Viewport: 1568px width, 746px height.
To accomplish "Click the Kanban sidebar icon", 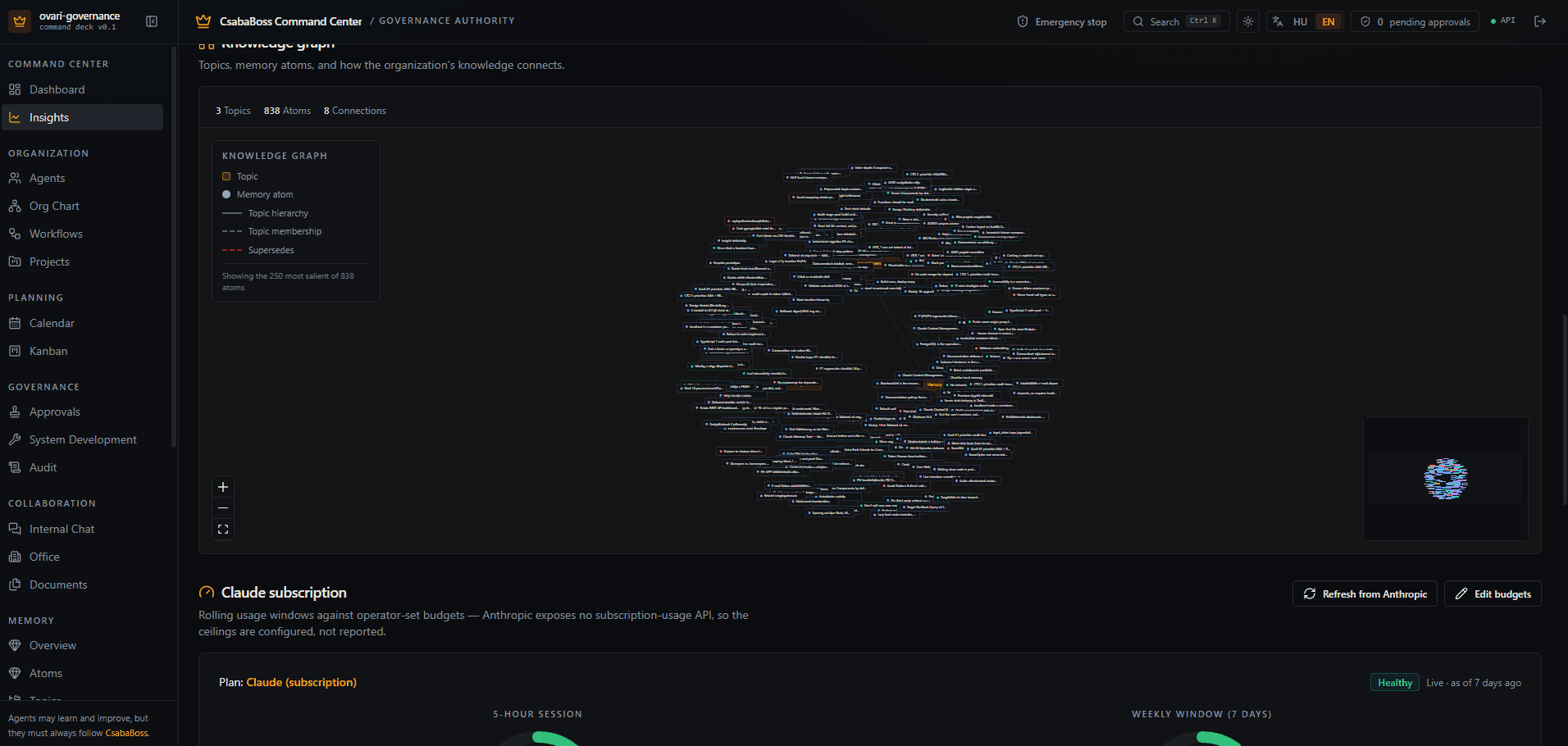I will [x=15, y=351].
